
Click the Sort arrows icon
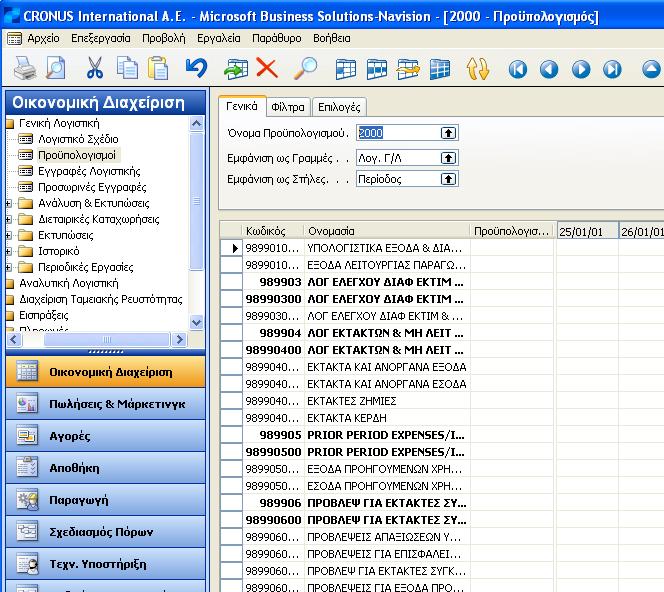click(x=478, y=69)
